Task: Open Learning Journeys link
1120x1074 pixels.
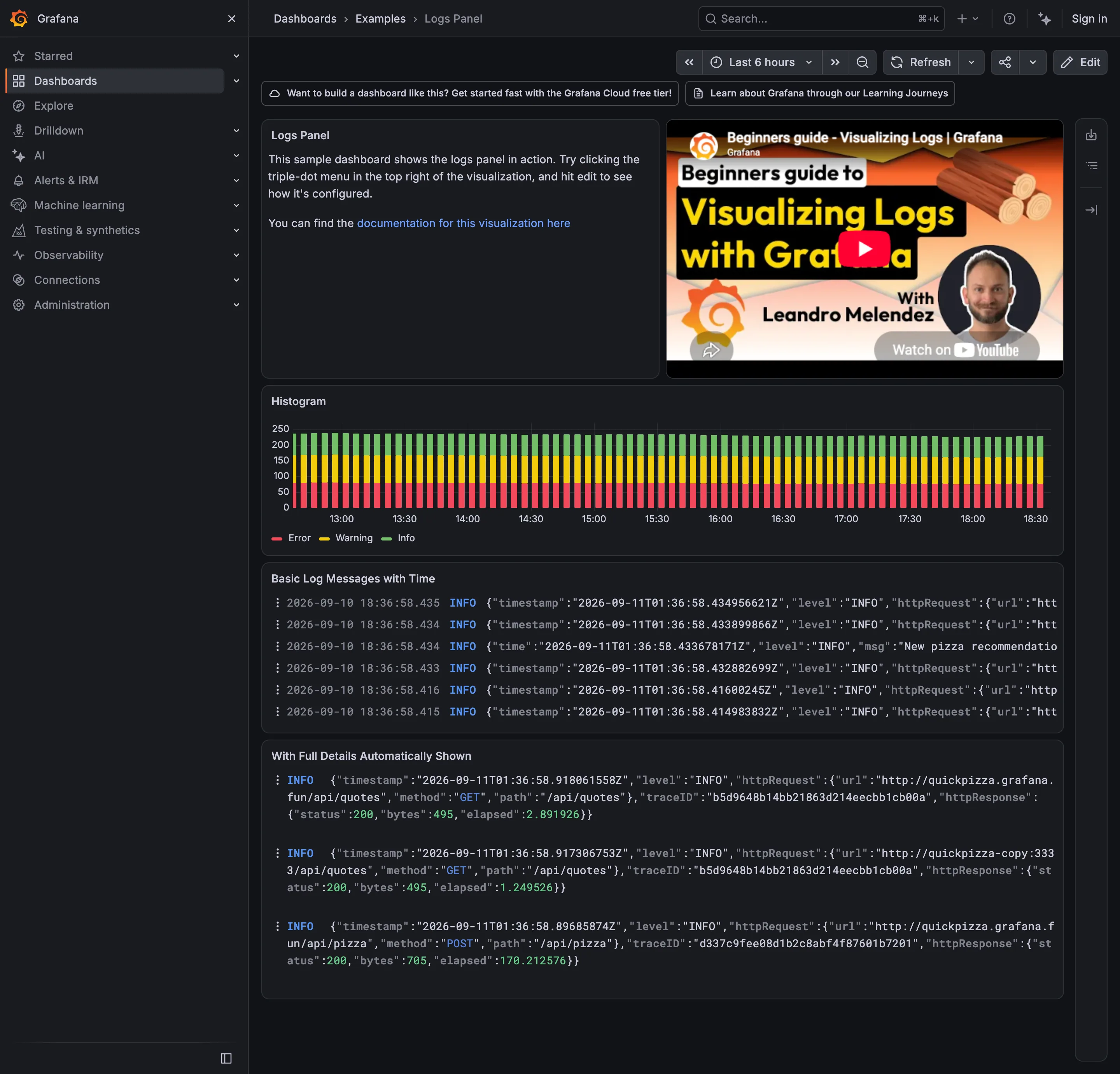Action: [819, 93]
